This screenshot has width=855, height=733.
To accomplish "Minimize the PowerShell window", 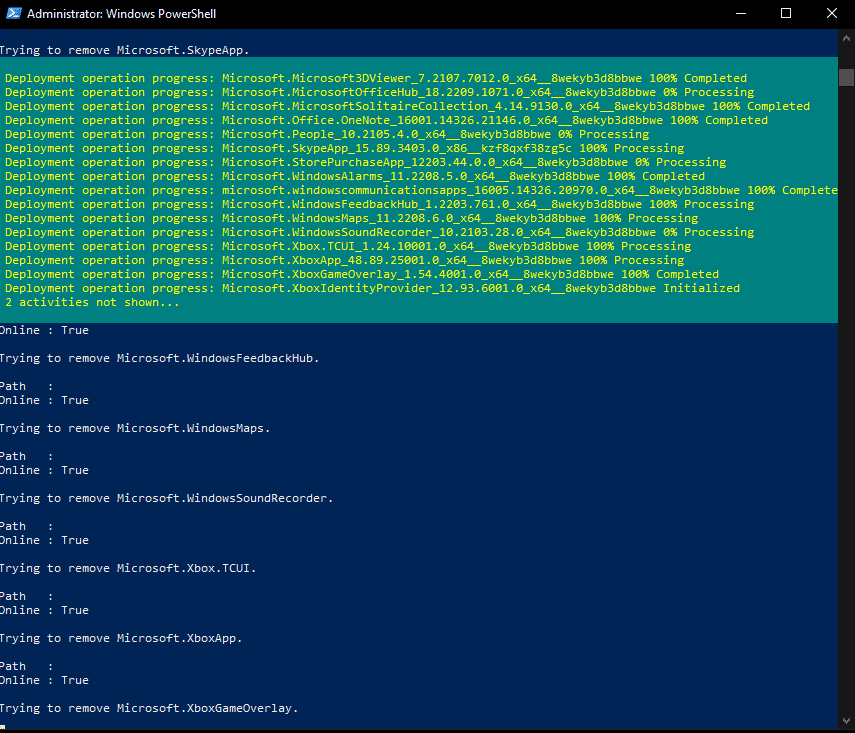I will tap(742, 14).
